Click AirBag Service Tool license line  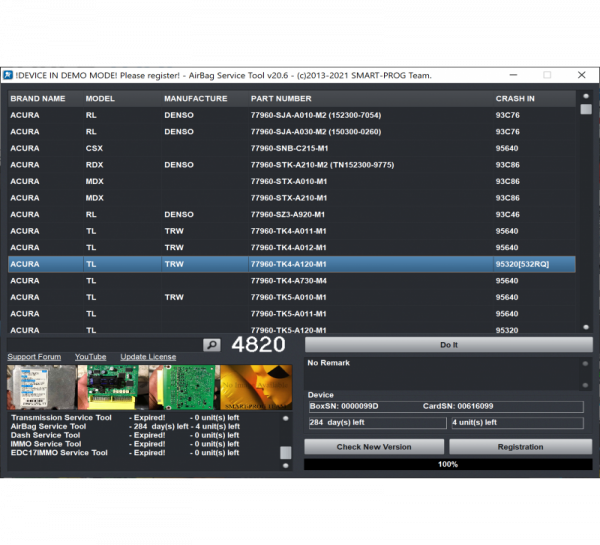pyautogui.click(x=125, y=426)
